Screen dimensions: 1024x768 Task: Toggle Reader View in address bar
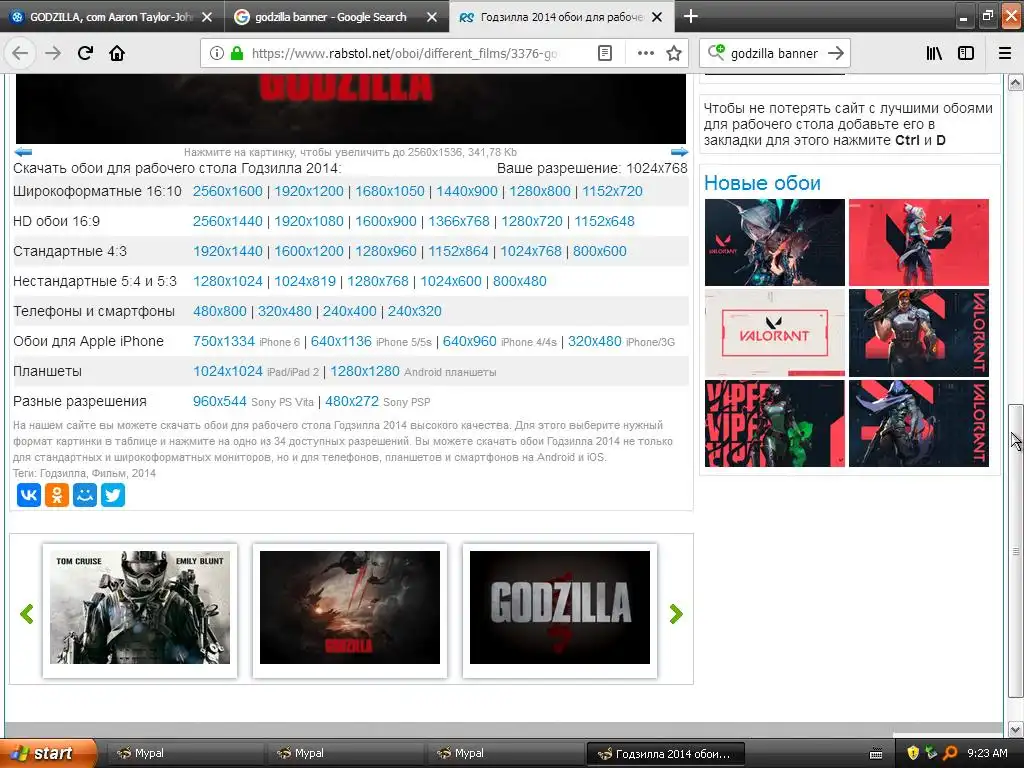605,53
